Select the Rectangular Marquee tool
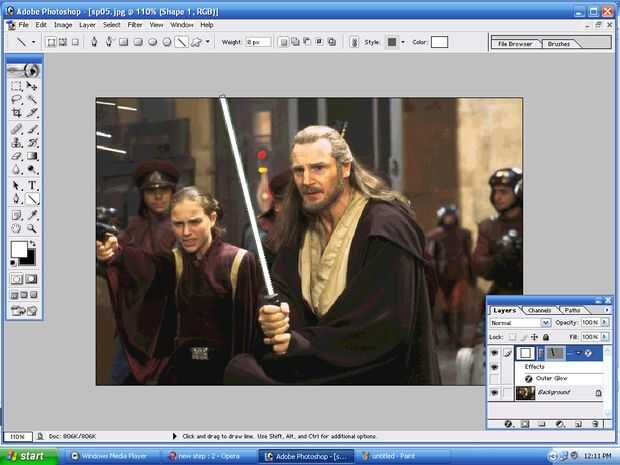620x465 pixels. point(16,86)
